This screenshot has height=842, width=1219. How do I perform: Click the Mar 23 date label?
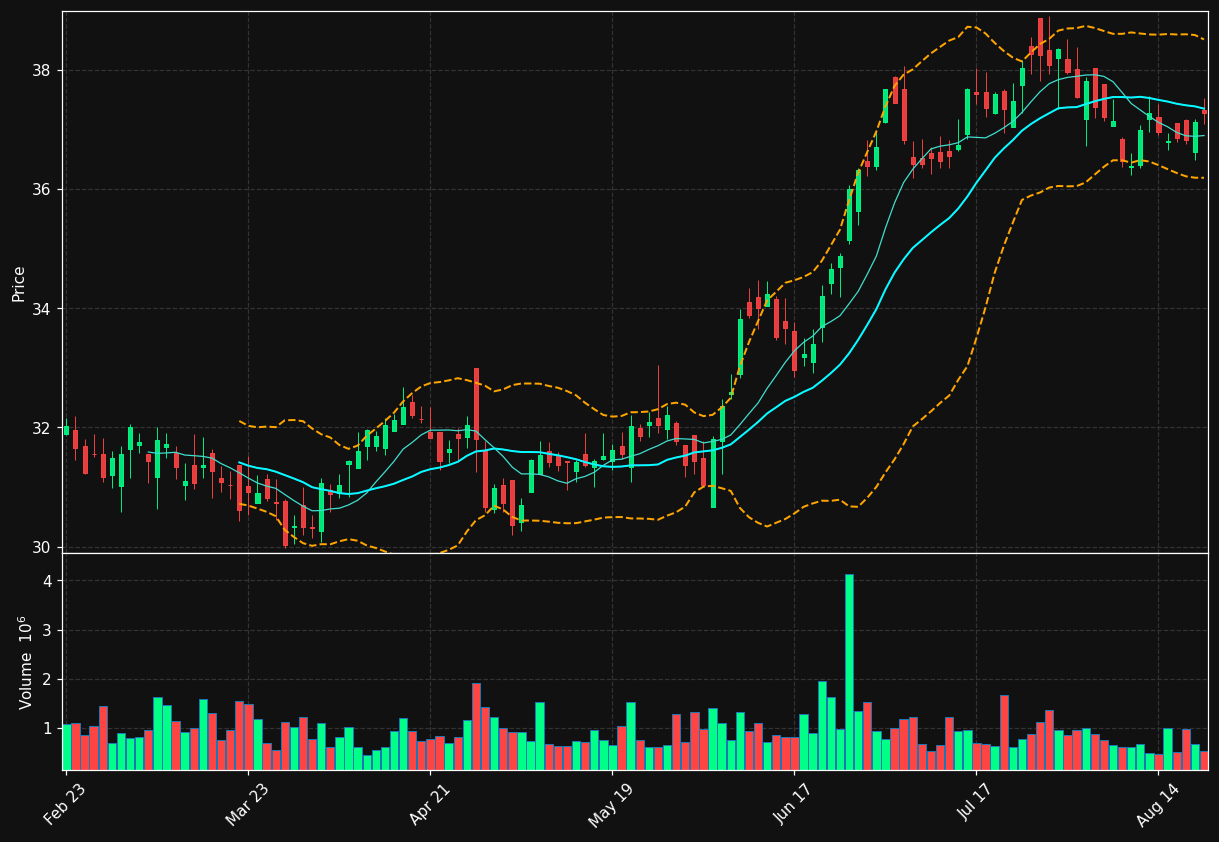click(x=246, y=803)
